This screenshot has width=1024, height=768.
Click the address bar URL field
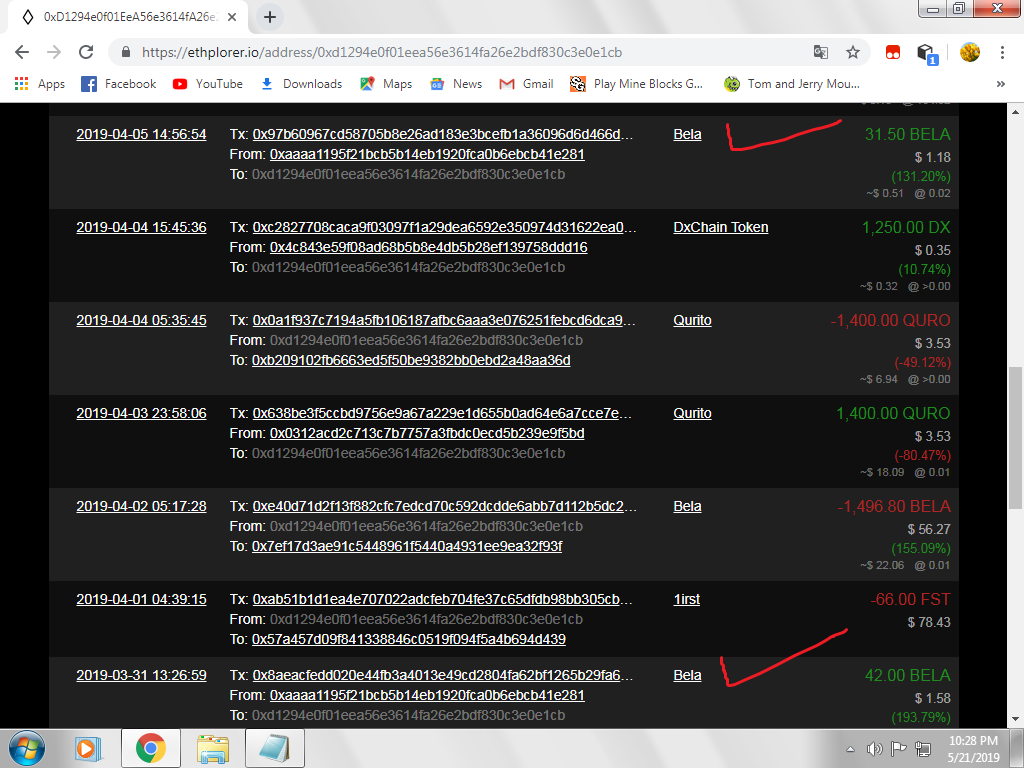pyautogui.click(x=450, y=52)
